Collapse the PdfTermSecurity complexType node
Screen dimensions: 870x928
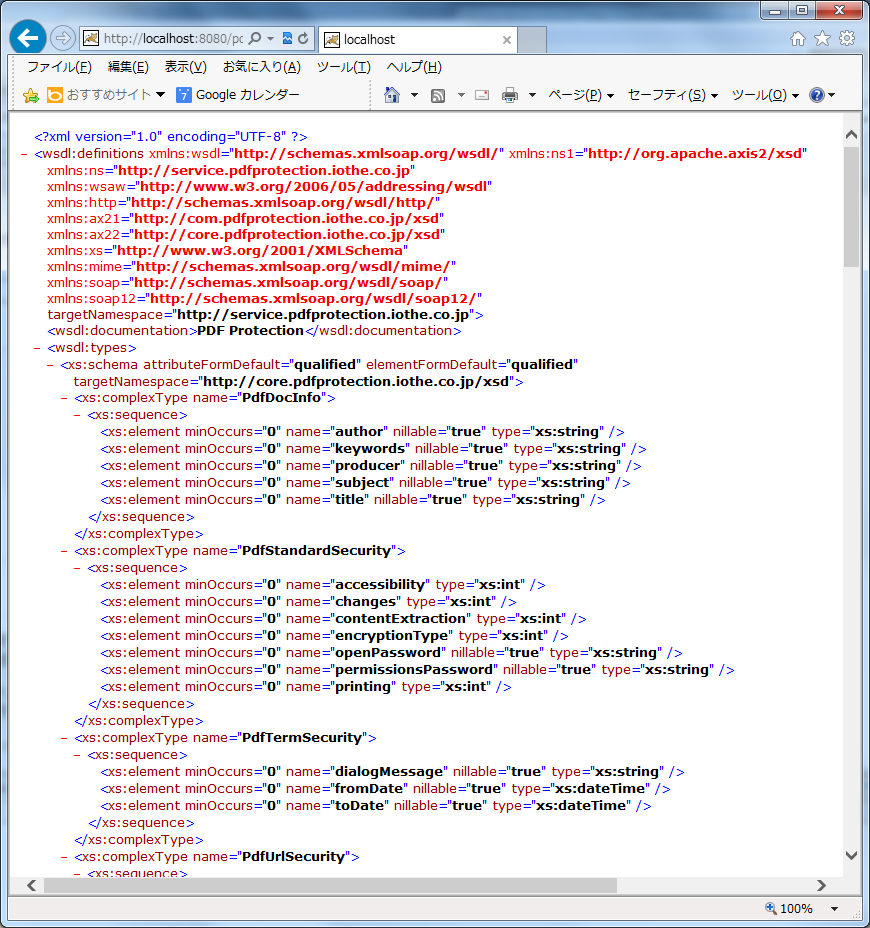coord(64,738)
